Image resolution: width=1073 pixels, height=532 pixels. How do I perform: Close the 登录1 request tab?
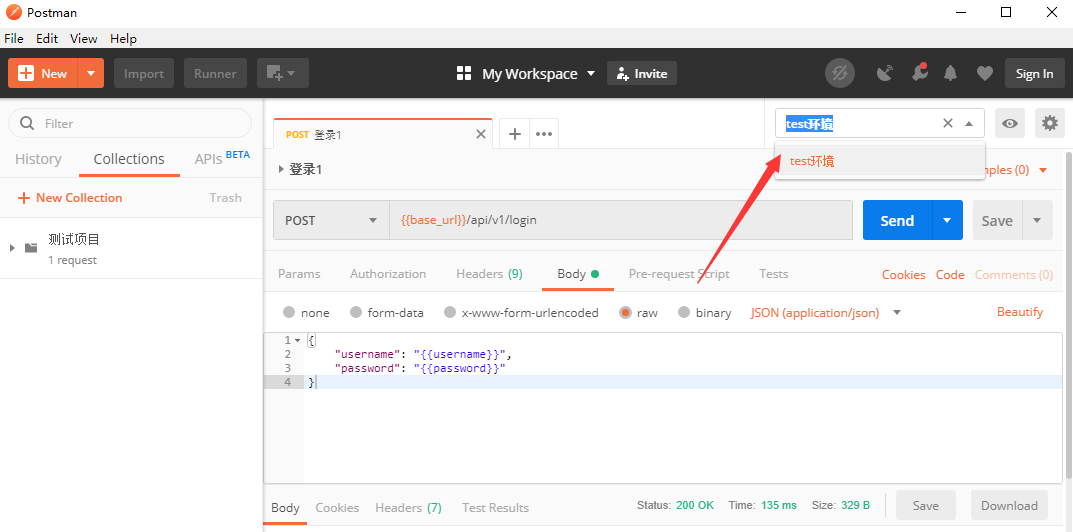(x=481, y=134)
